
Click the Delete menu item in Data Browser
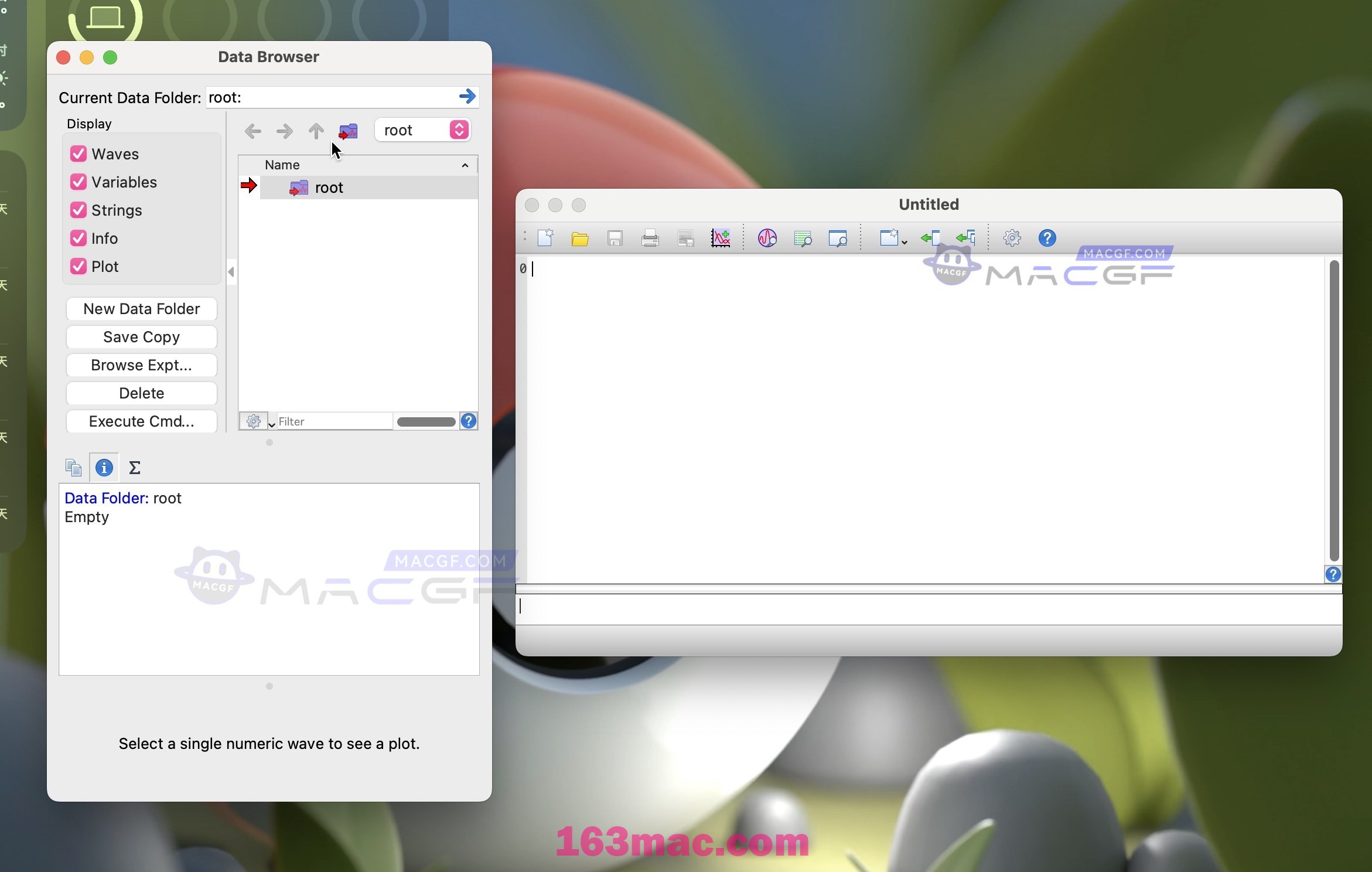[x=141, y=393]
